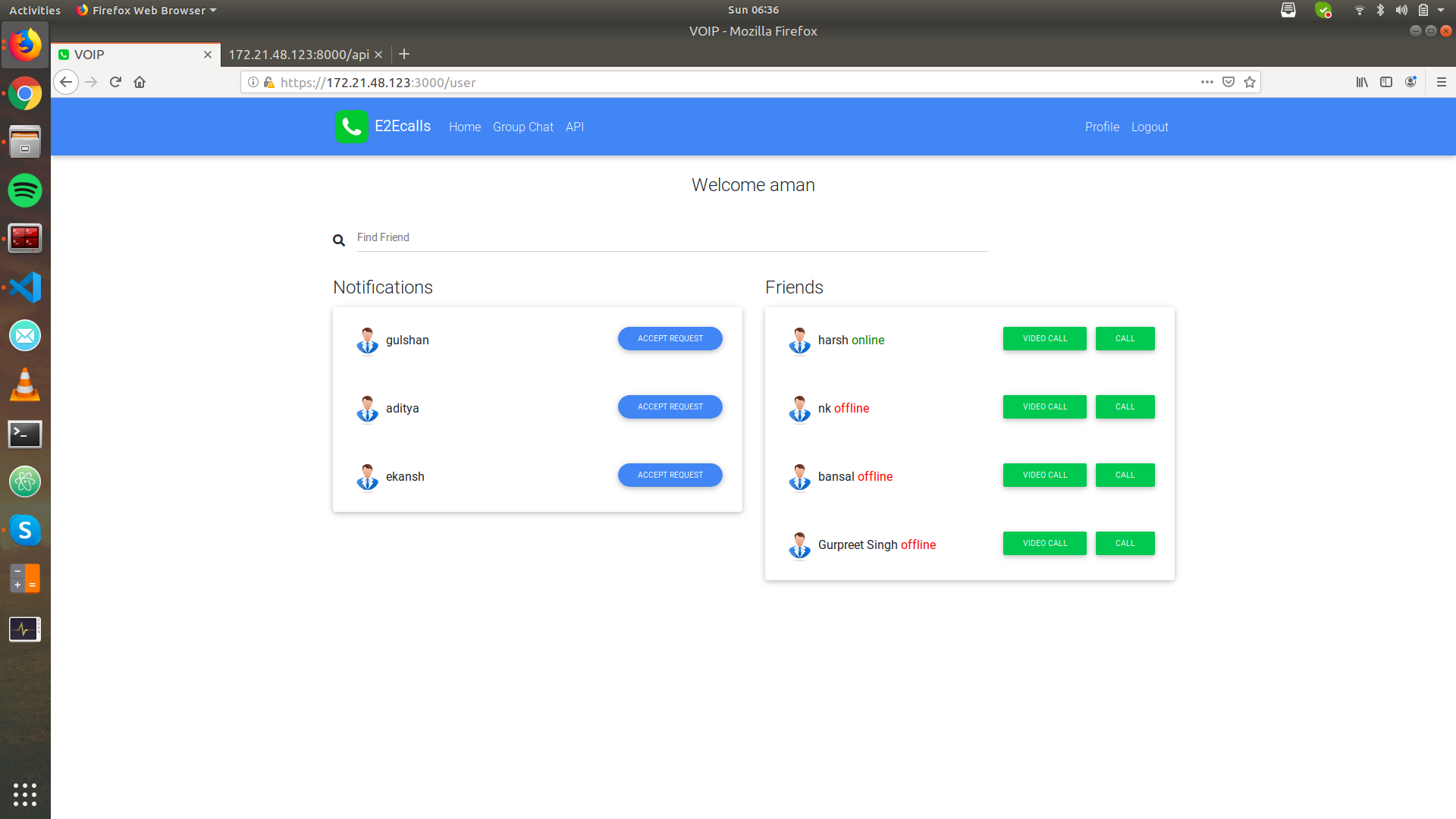Viewport: 1456px width, 819px height.
Task: Click the Find Friend search field
Action: [x=671, y=237]
